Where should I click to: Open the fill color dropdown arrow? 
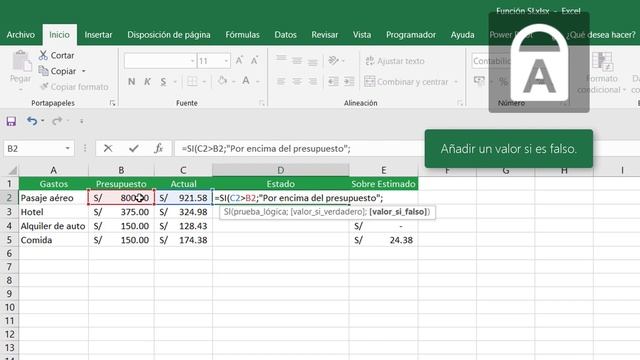coord(233,82)
